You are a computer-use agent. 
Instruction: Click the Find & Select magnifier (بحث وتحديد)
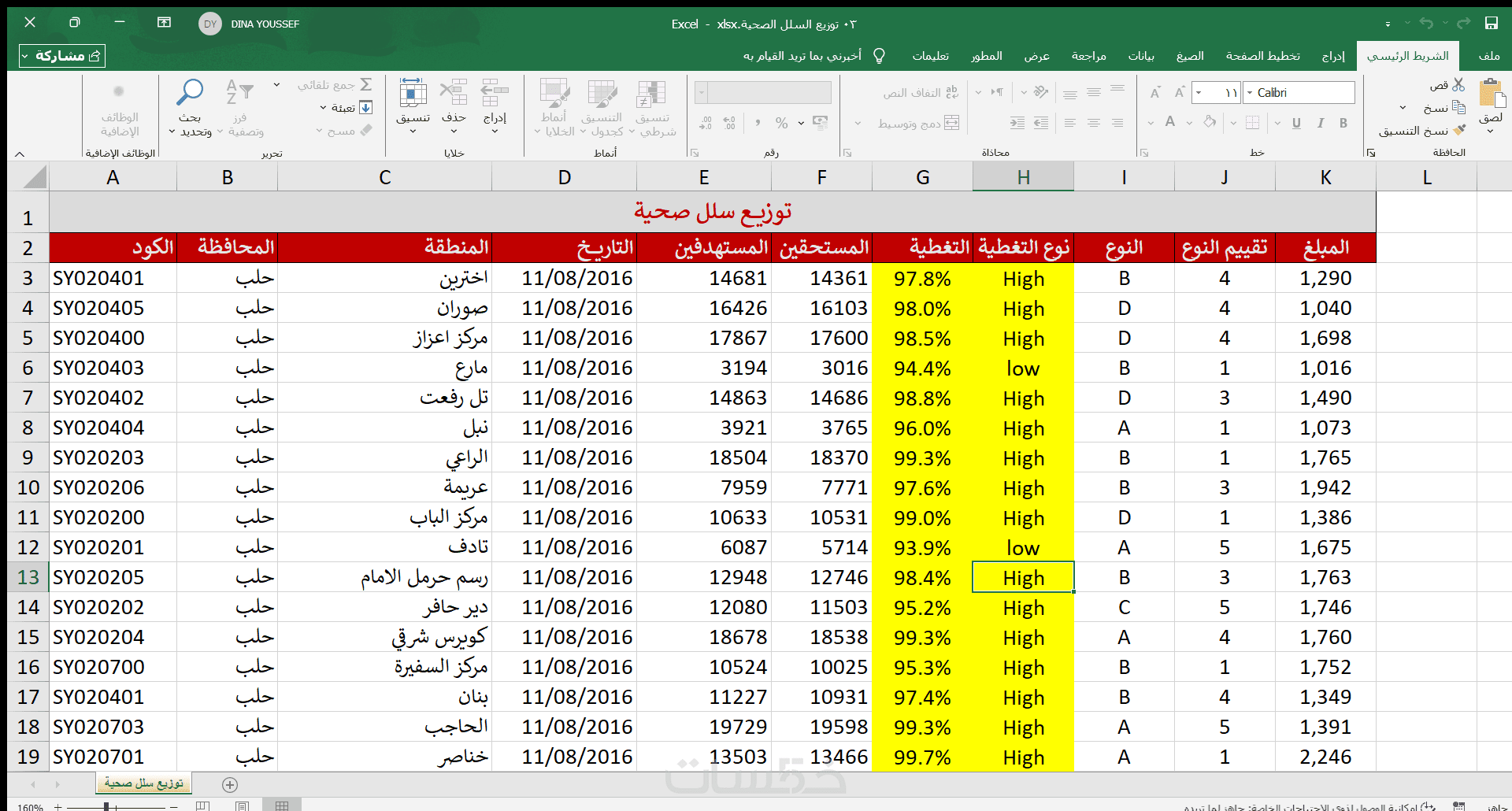190,93
